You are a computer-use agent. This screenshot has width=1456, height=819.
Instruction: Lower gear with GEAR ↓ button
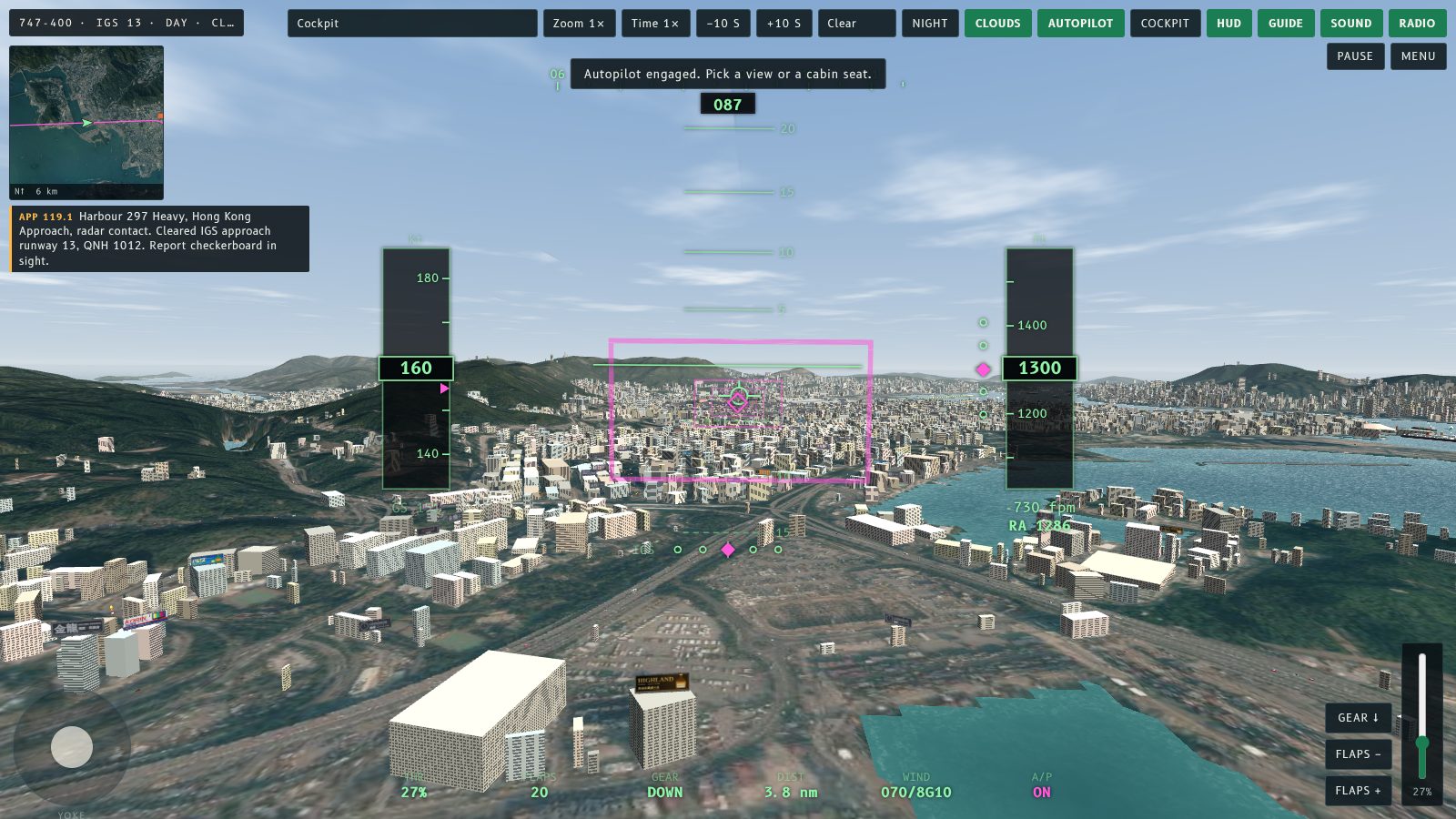(x=1358, y=718)
